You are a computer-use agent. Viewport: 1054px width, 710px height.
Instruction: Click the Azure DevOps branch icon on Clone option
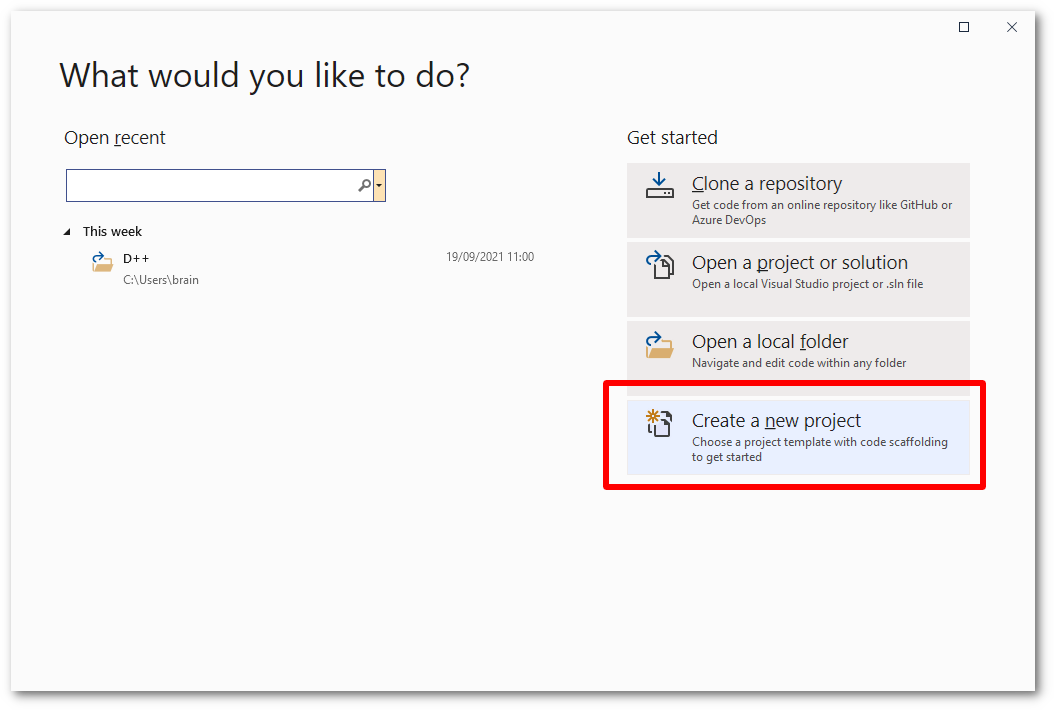[x=660, y=184]
